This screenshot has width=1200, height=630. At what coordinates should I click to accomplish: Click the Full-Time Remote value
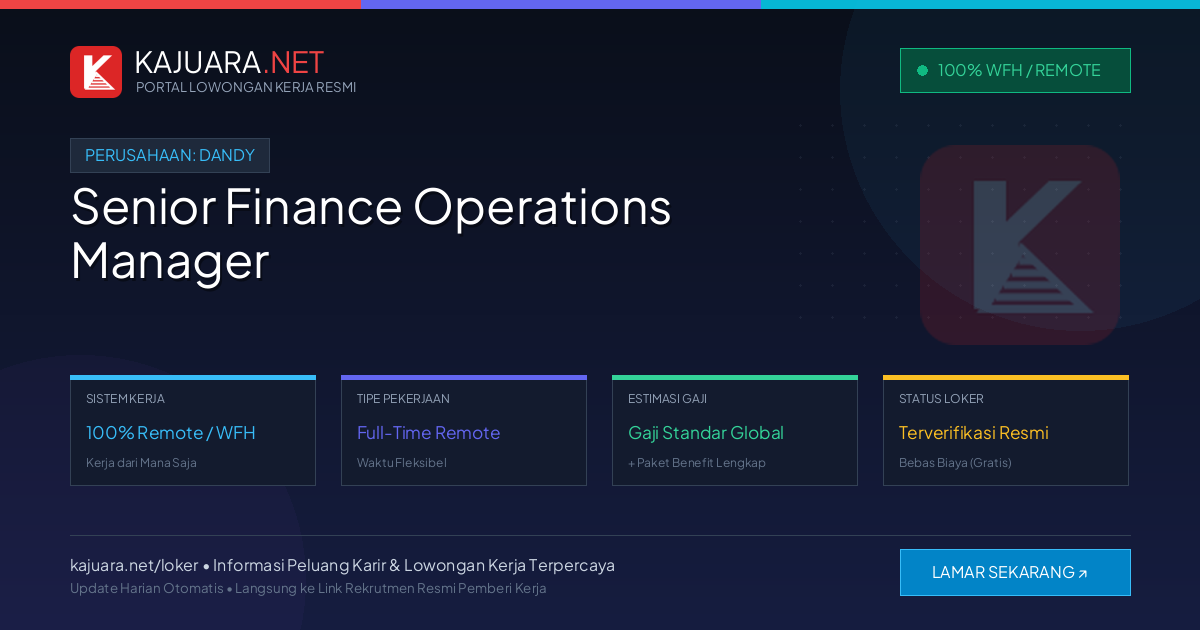pyautogui.click(x=428, y=433)
